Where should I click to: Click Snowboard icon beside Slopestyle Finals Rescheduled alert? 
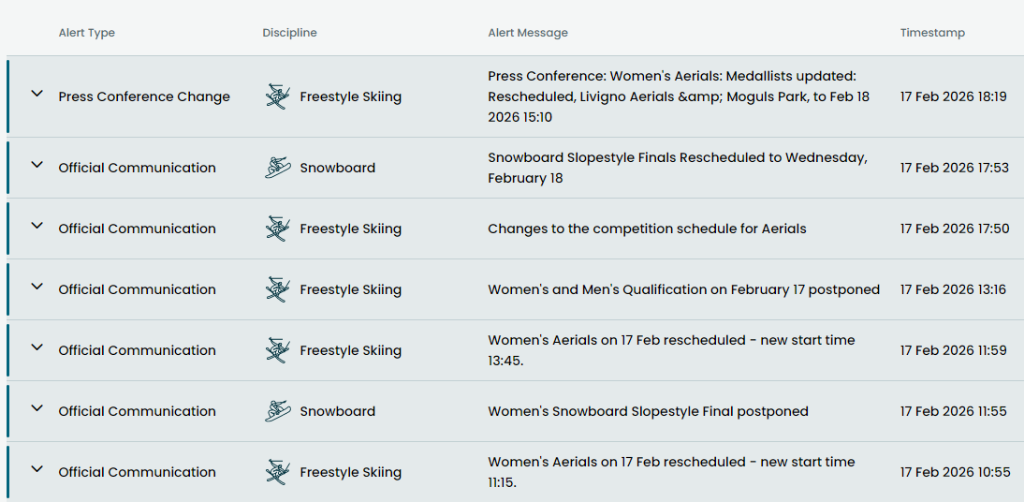[x=277, y=167]
